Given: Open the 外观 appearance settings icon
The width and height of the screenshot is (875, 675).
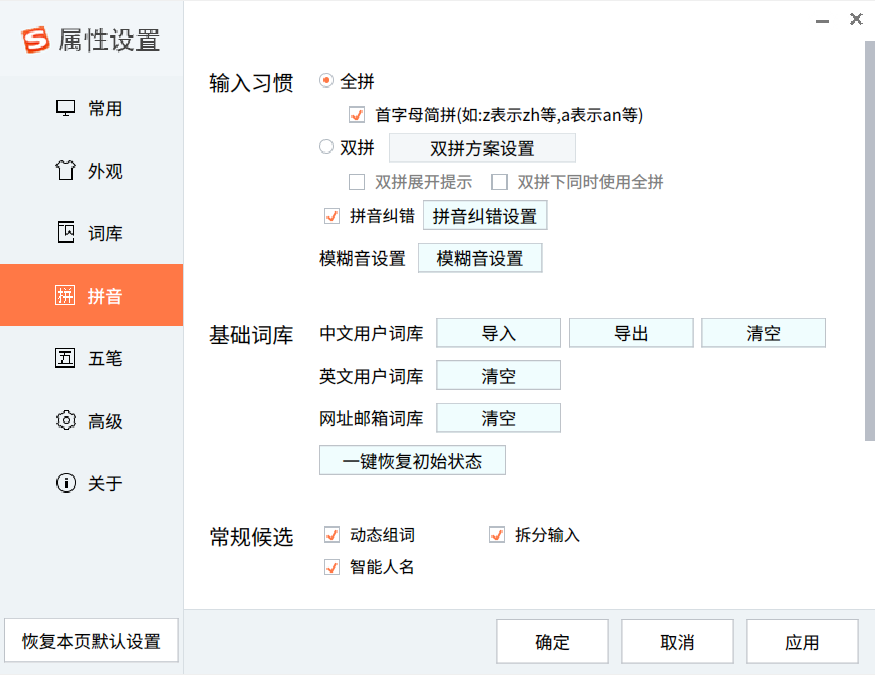Looking at the screenshot, I should pos(66,171).
